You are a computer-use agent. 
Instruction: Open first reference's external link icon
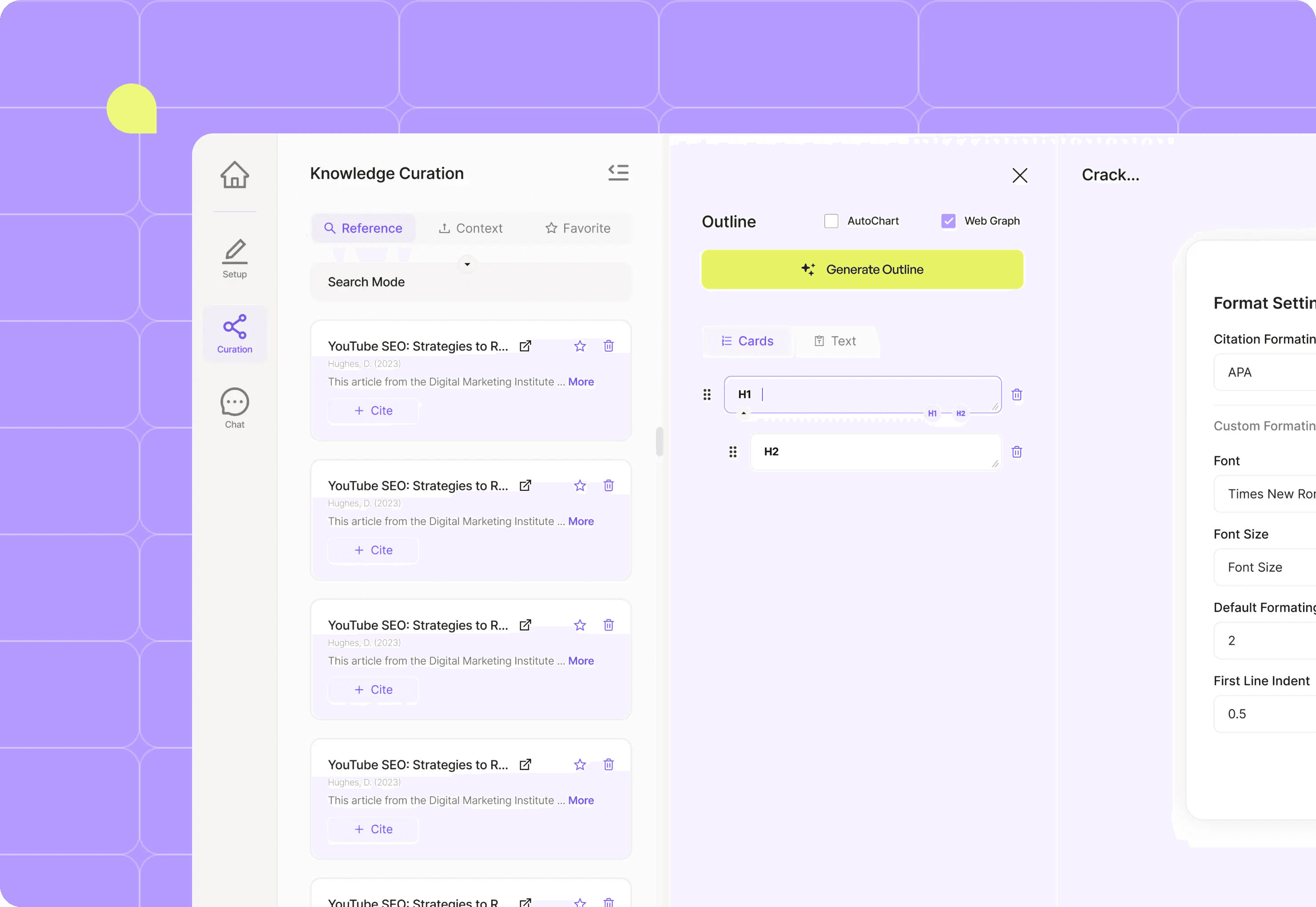[526, 346]
